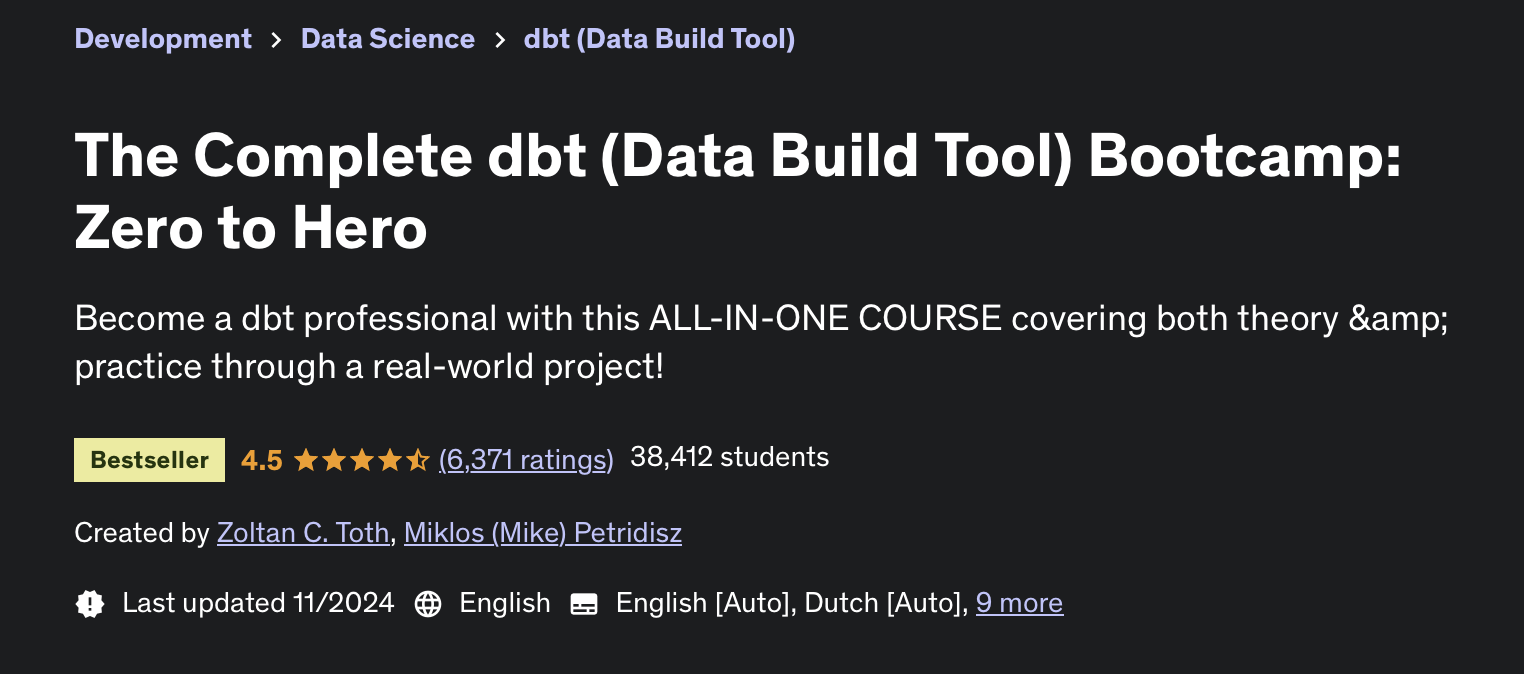
Task: Click the Bestseller badge
Action: 149,460
